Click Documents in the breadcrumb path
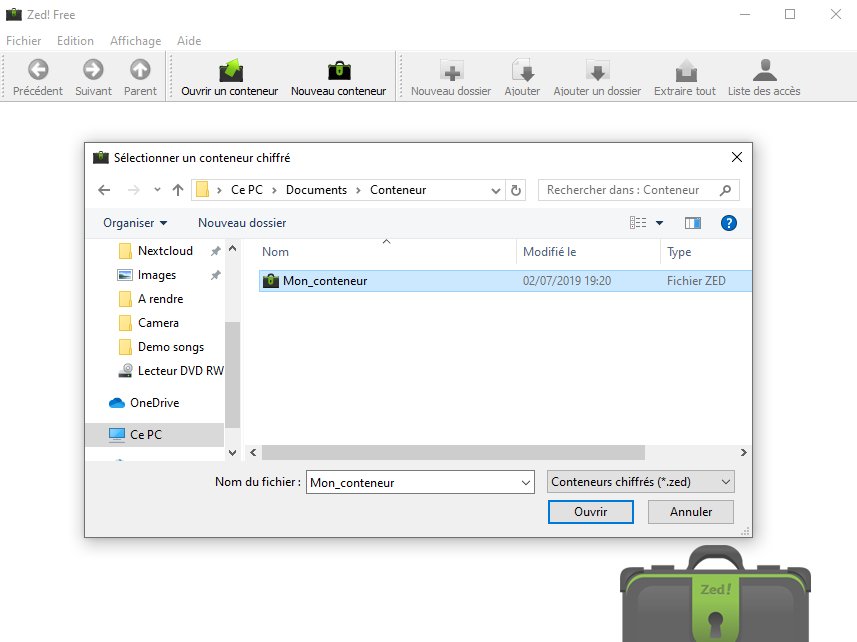Image resolution: width=857 pixels, height=642 pixels. point(316,190)
